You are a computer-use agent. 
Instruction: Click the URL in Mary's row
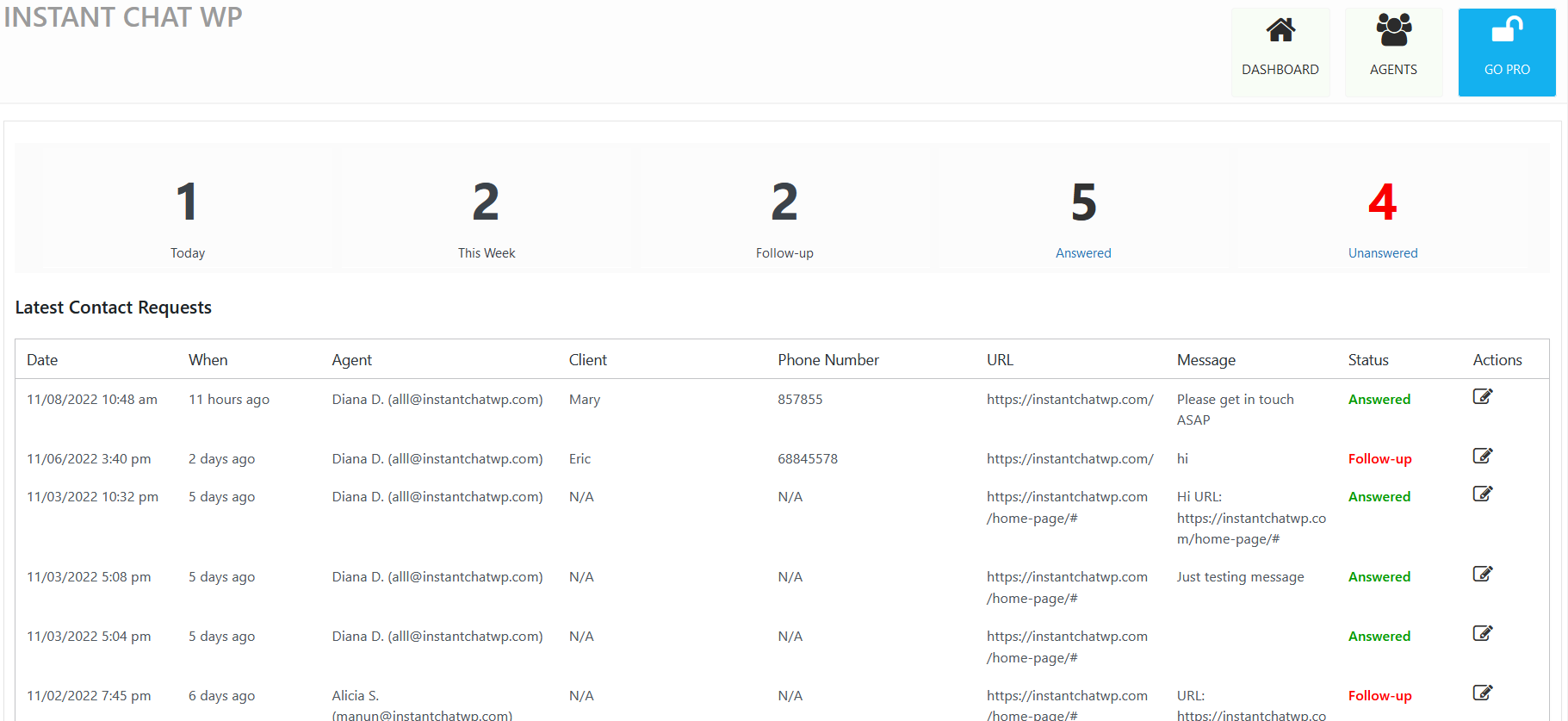click(1070, 400)
